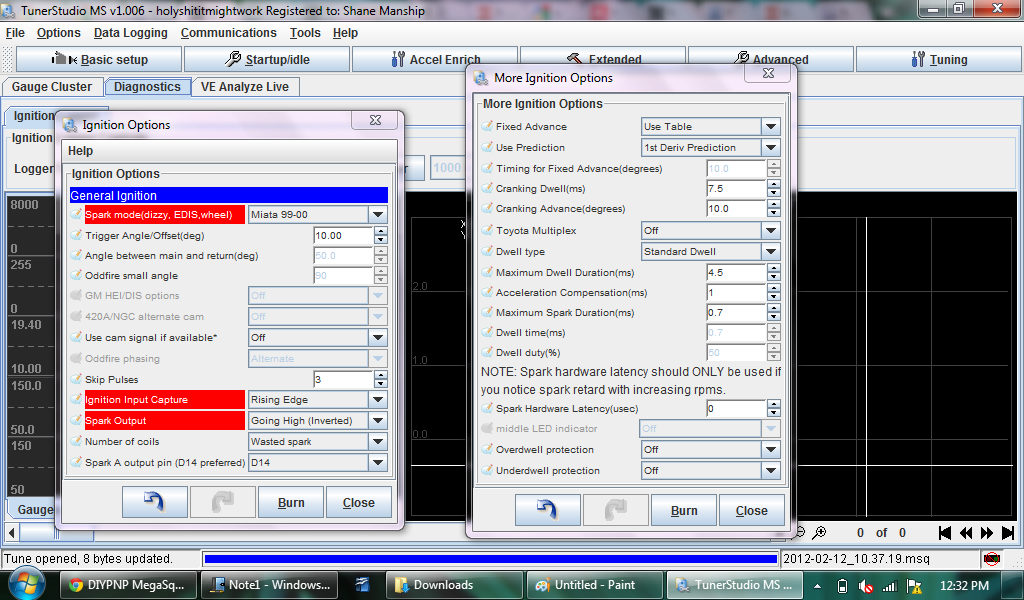Increase the Skip Pulses value with the up arrow
Screen dimensions: 1024x600
[x=381, y=375]
